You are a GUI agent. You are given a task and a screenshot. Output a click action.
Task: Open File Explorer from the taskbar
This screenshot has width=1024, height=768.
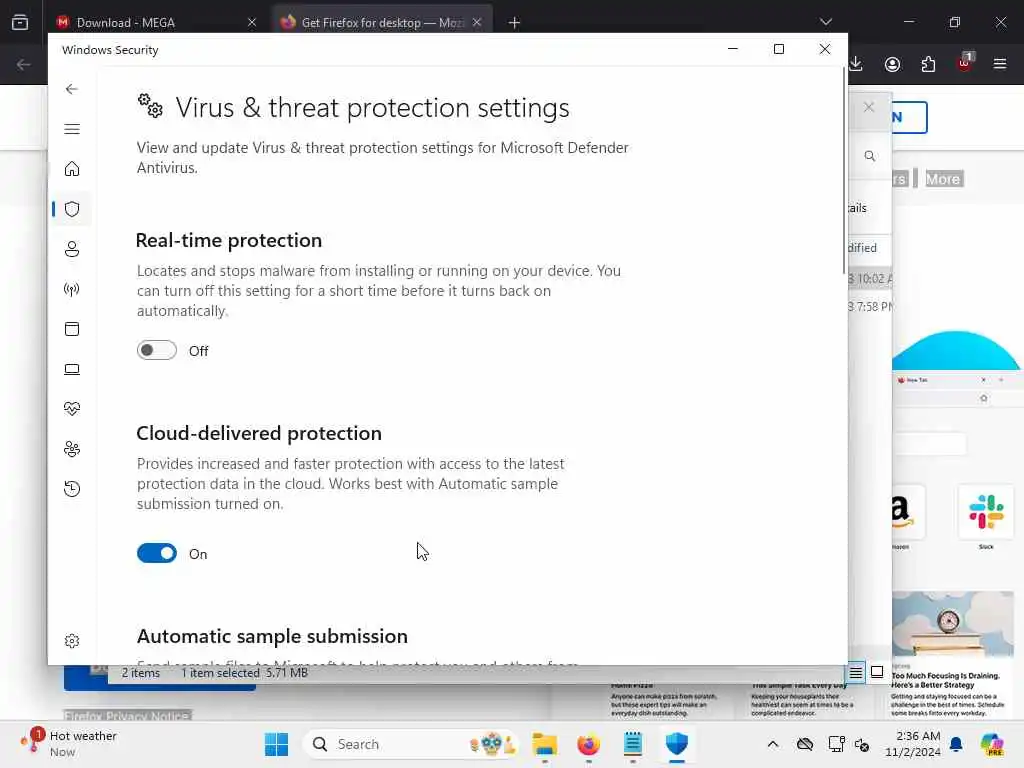545,744
